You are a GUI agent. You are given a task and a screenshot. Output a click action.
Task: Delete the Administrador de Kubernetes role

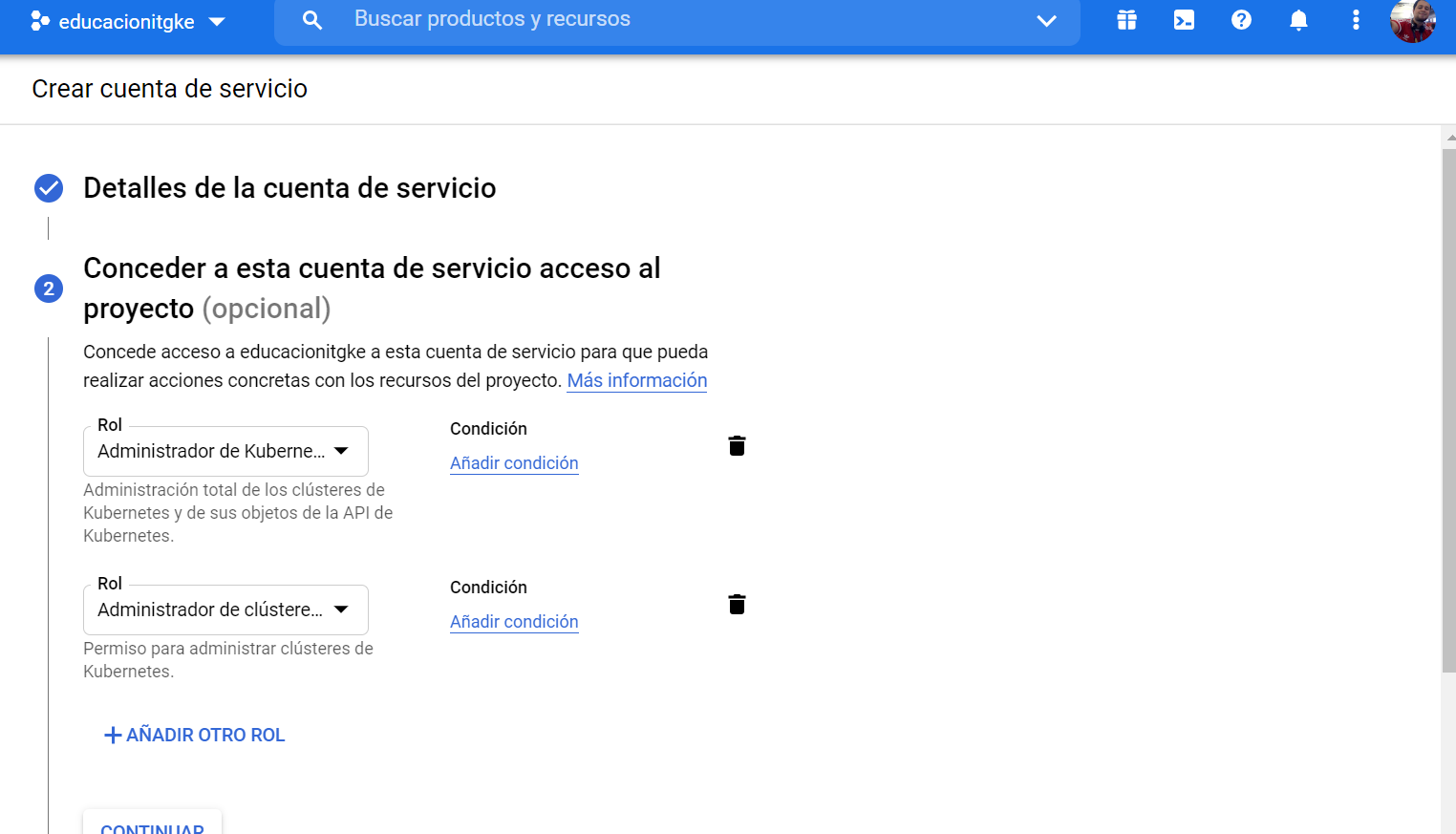737,446
